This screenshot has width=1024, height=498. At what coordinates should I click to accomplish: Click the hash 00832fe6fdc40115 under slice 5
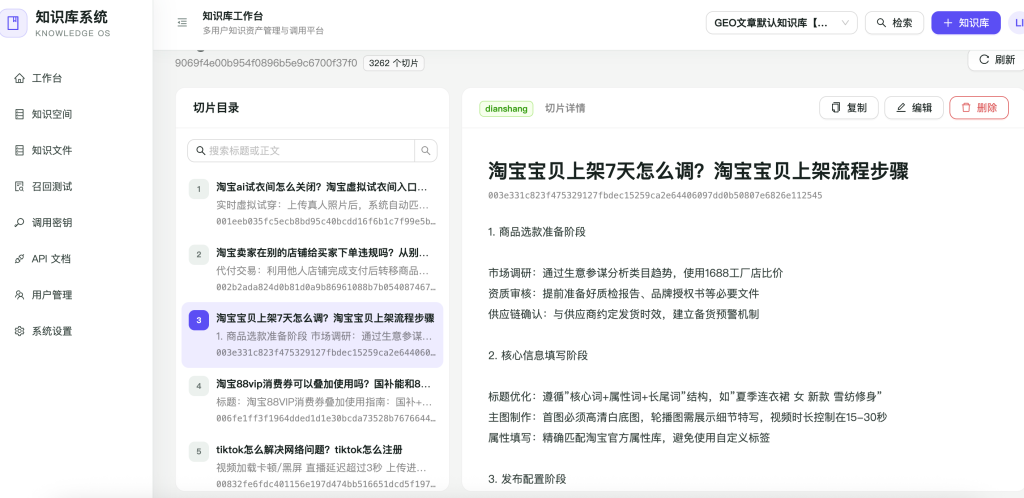pos(326,484)
